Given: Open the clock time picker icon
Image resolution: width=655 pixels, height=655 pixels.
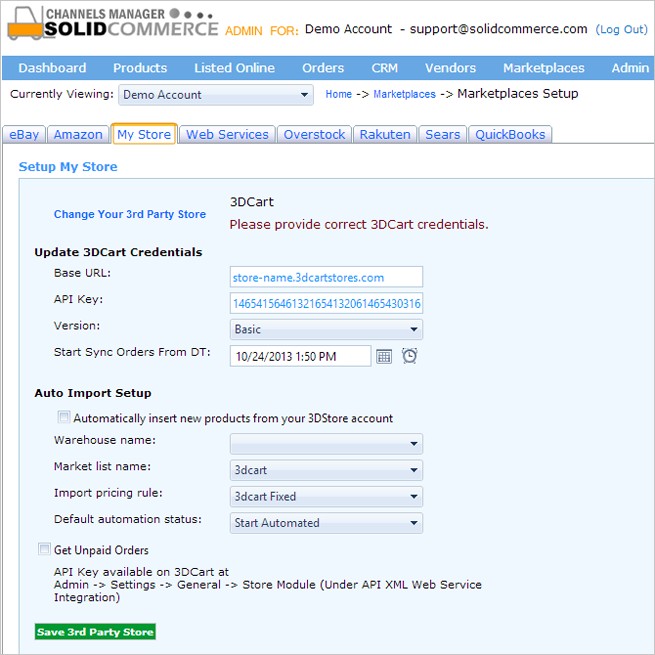Looking at the screenshot, I should click(409, 356).
